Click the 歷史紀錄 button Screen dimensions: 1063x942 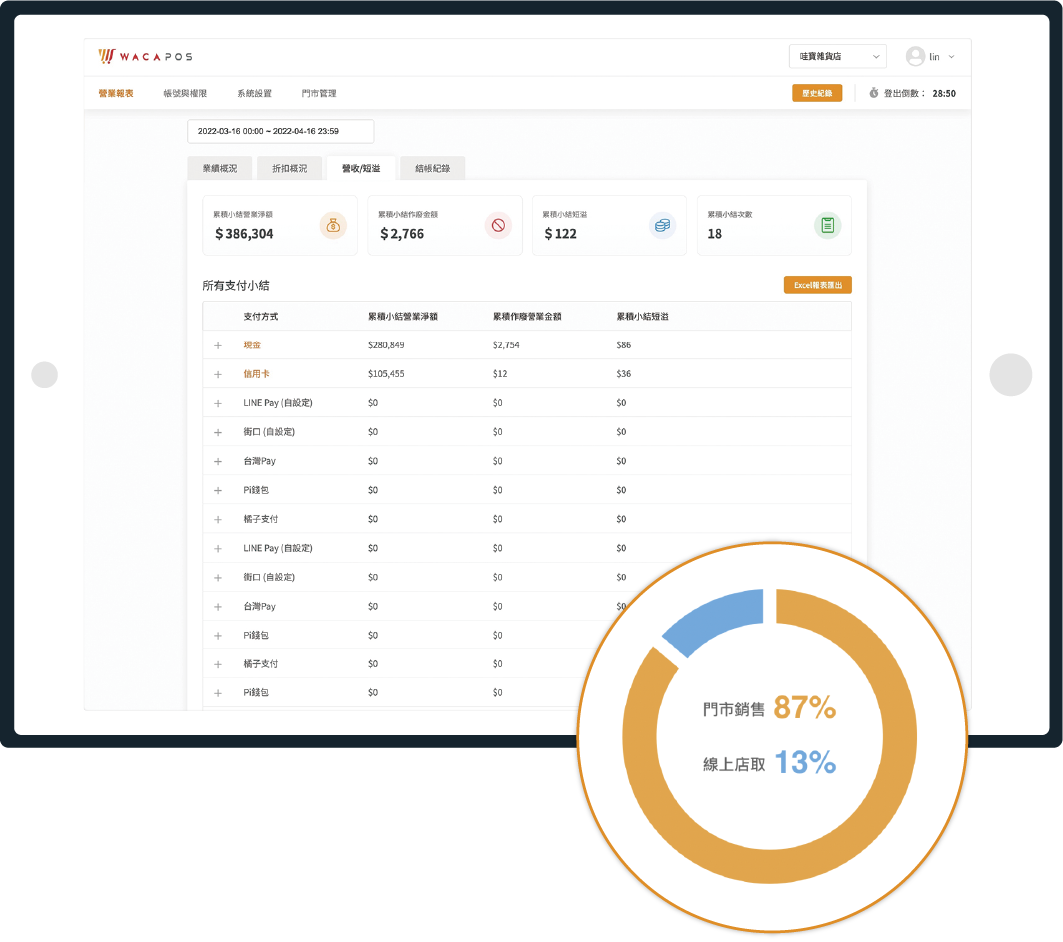817,93
